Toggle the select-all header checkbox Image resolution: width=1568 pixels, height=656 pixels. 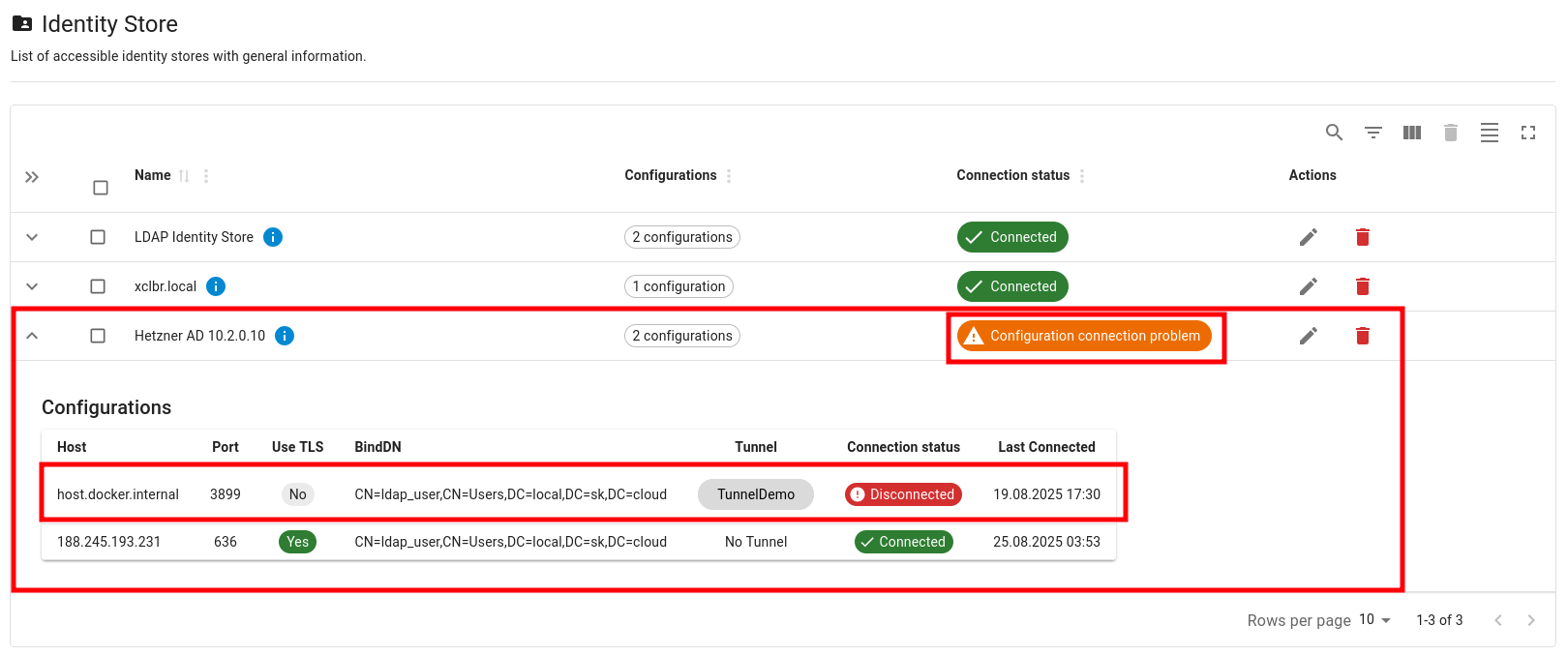tap(101, 188)
